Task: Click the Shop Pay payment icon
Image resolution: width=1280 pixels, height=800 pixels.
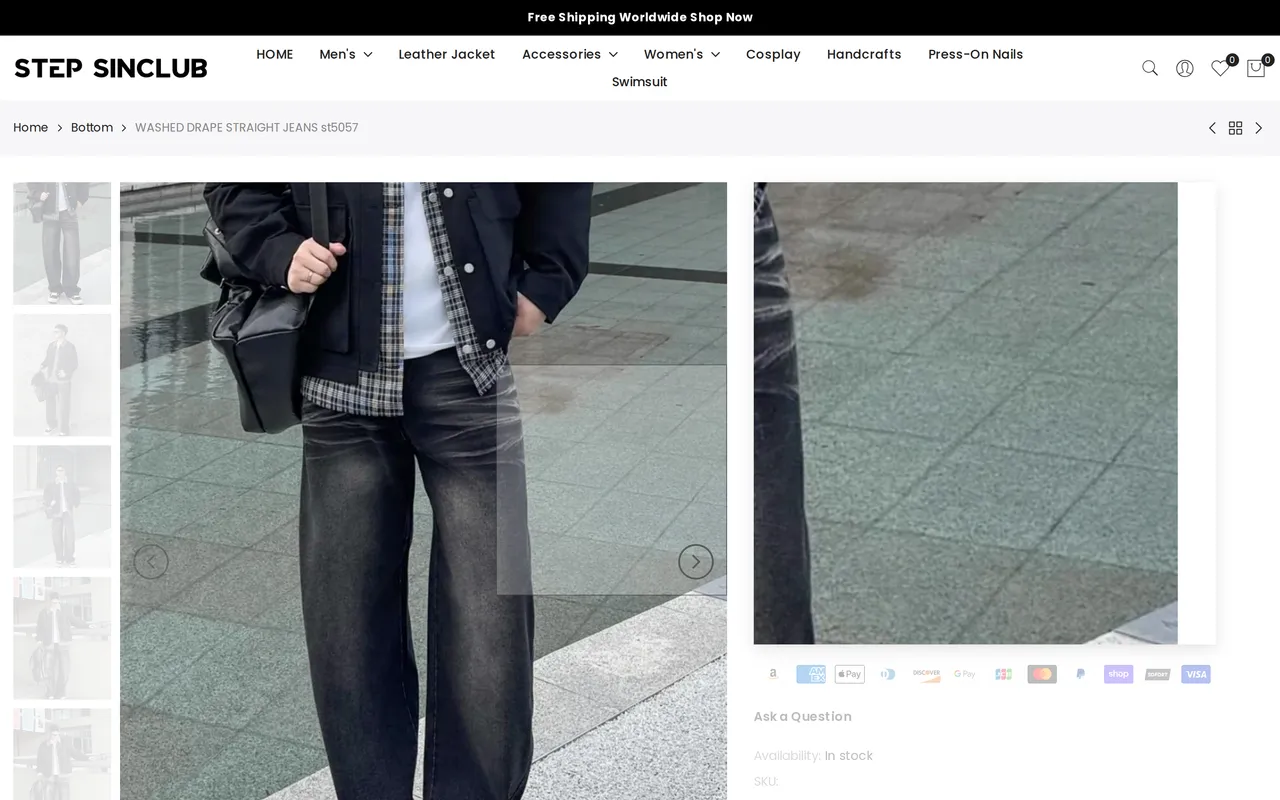Action: (x=1119, y=674)
